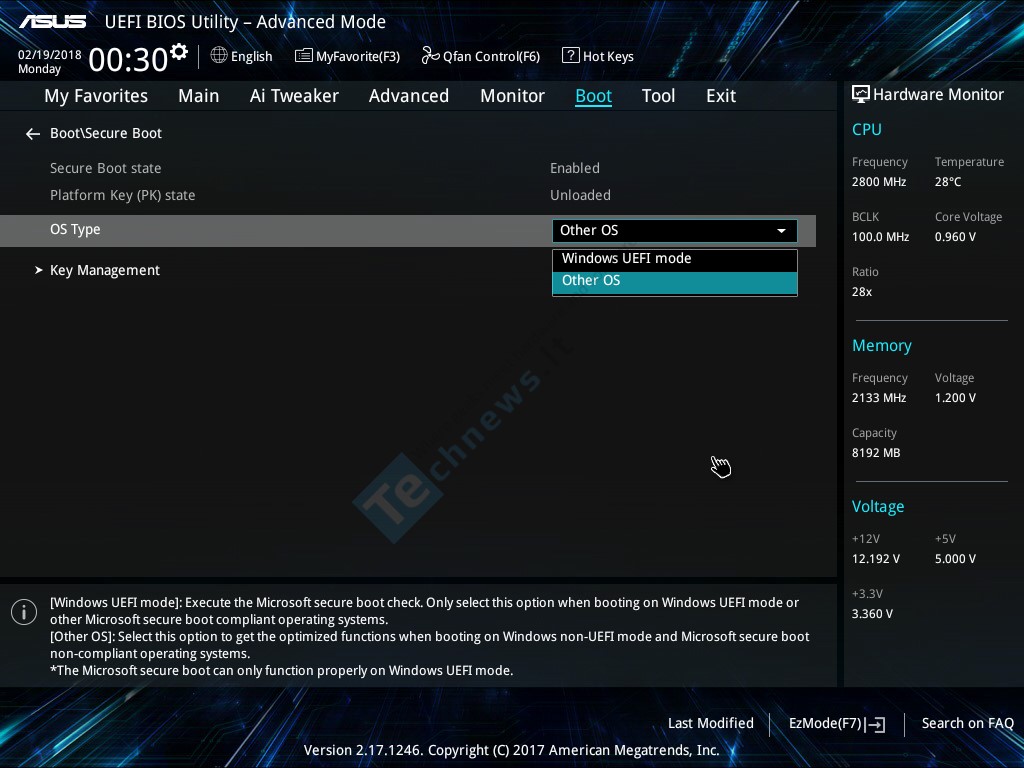This screenshot has width=1024, height=768.
Task: Click the Qfan Control fan icon
Action: point(430,56)
